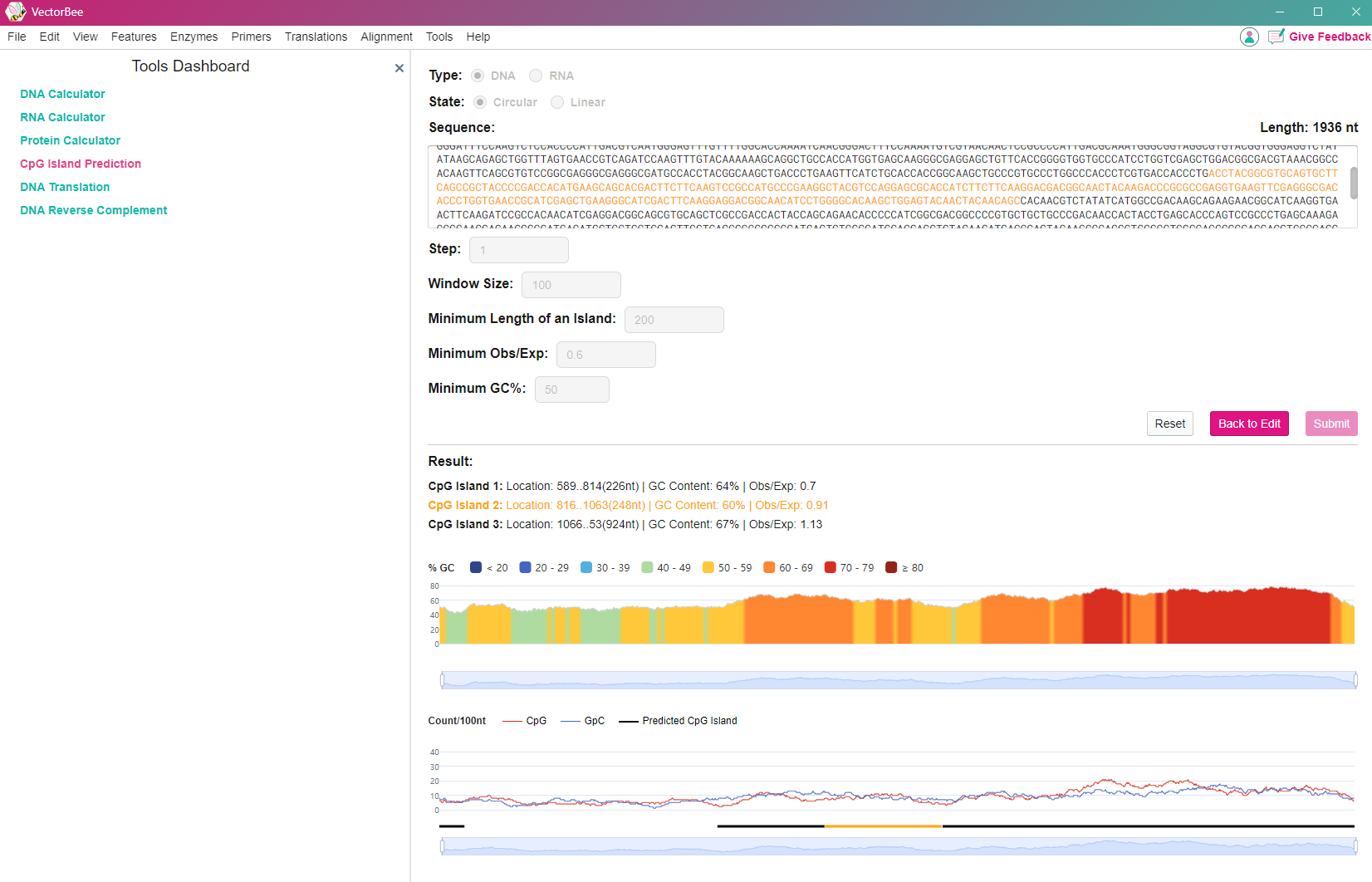Choose the Circular state radio button
Image resolution: width=1372 pixels, height=882 pixels.
tap(480, 102)
